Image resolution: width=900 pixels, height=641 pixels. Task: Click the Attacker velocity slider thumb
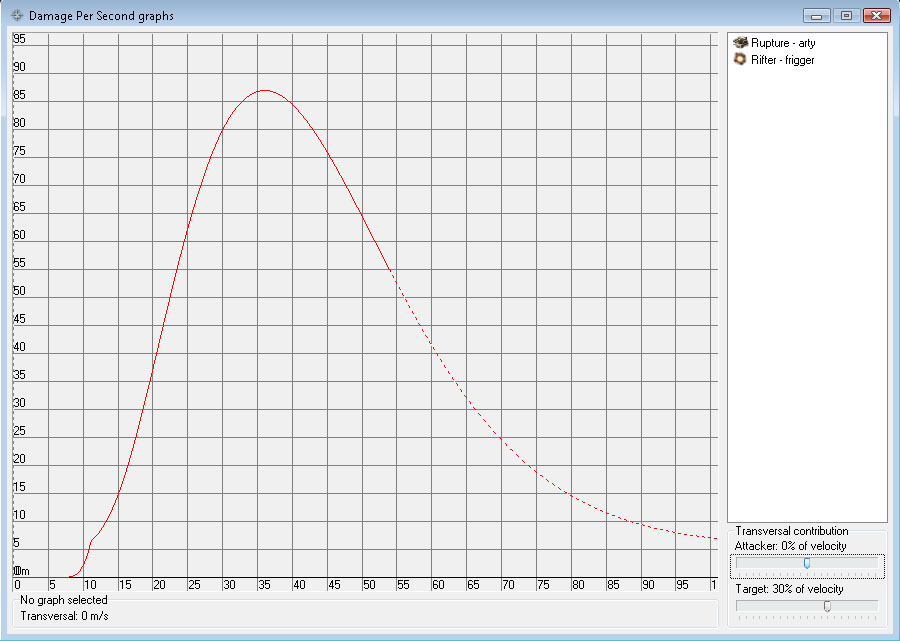807,564
